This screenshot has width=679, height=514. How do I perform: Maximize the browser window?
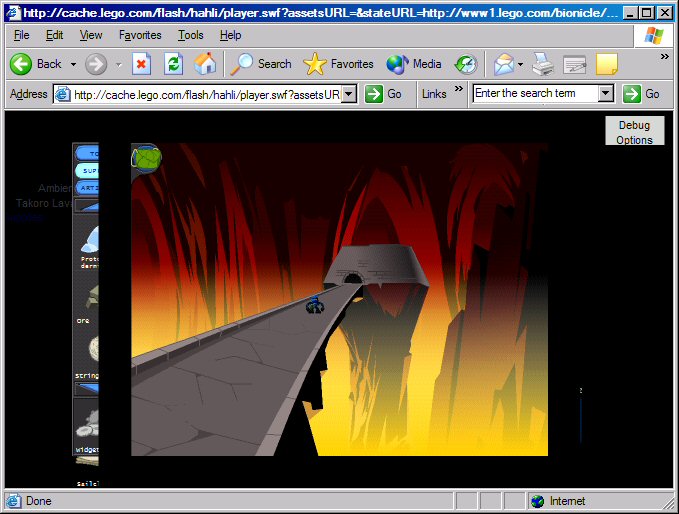[647, 13]
